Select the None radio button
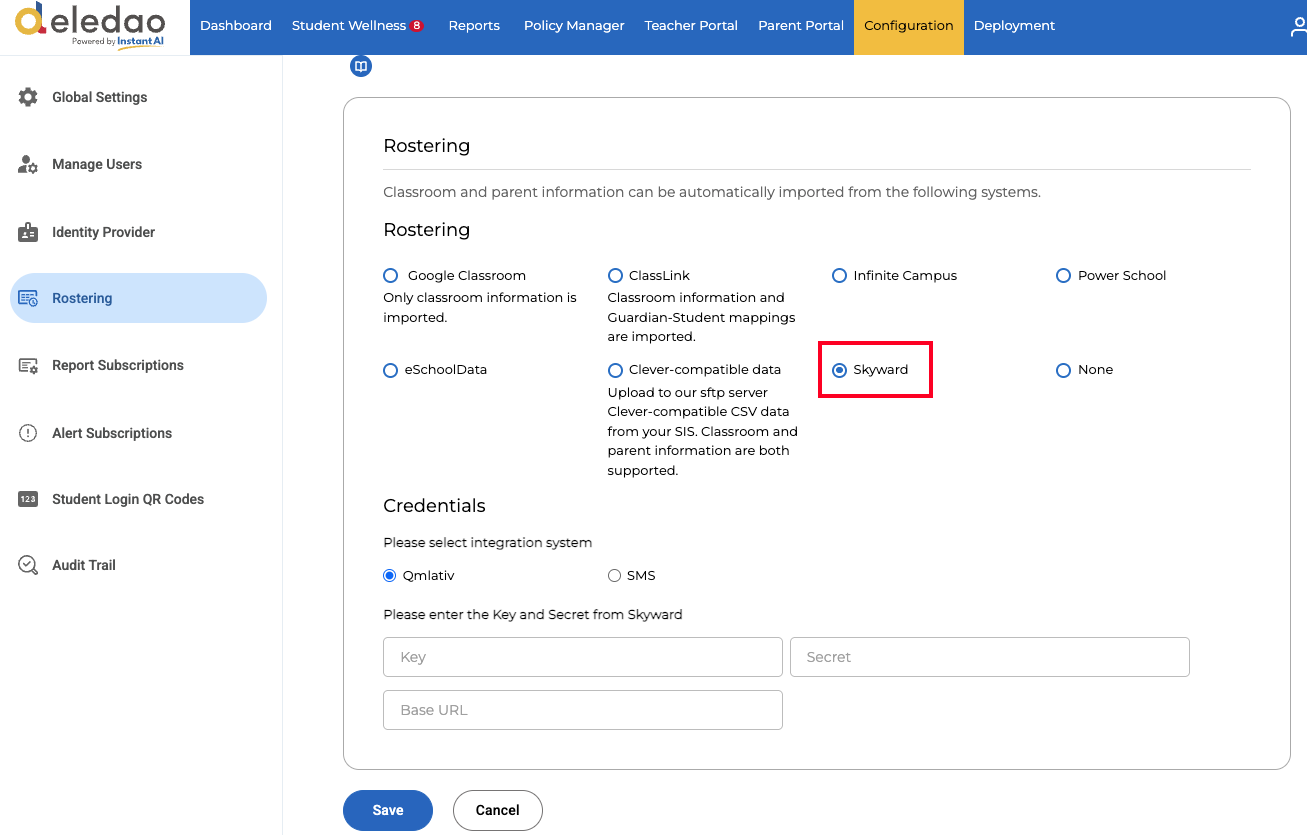The image size is (1307, 835). [1064, 370]
